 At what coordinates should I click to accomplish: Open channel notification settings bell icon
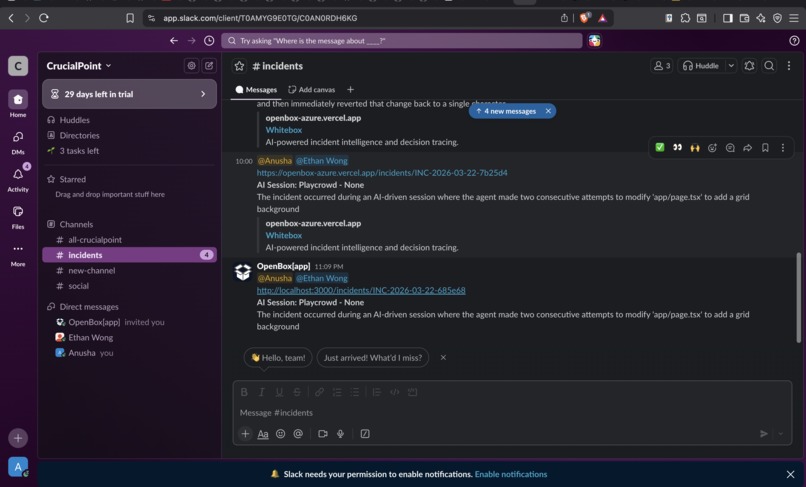749,66
